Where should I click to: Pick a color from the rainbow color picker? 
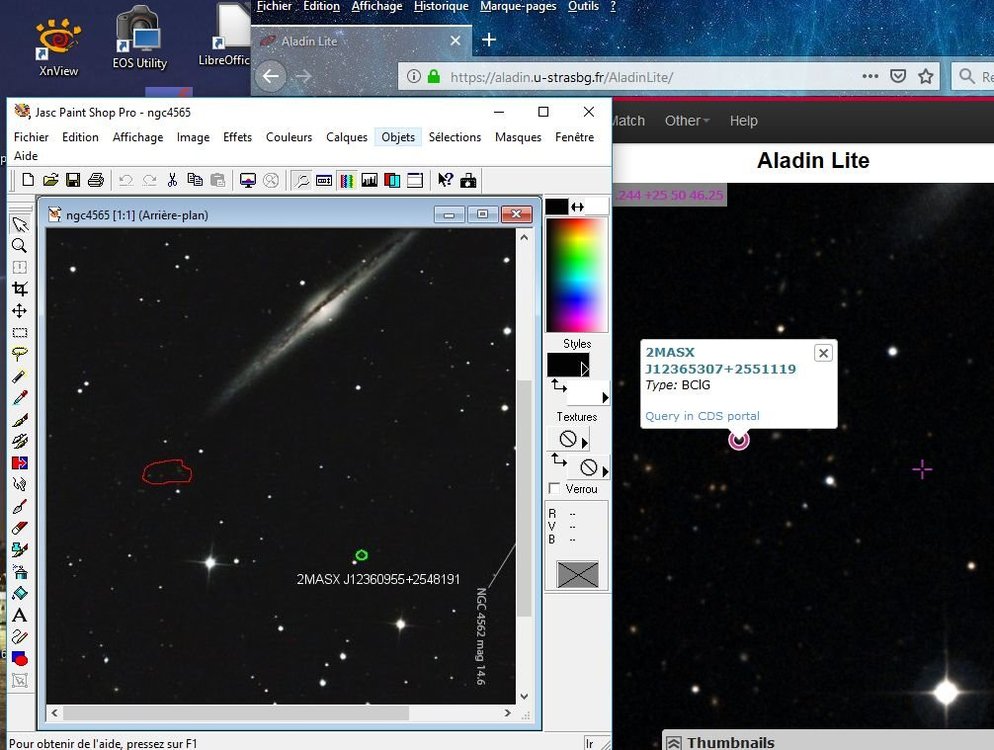pos(577,275)
